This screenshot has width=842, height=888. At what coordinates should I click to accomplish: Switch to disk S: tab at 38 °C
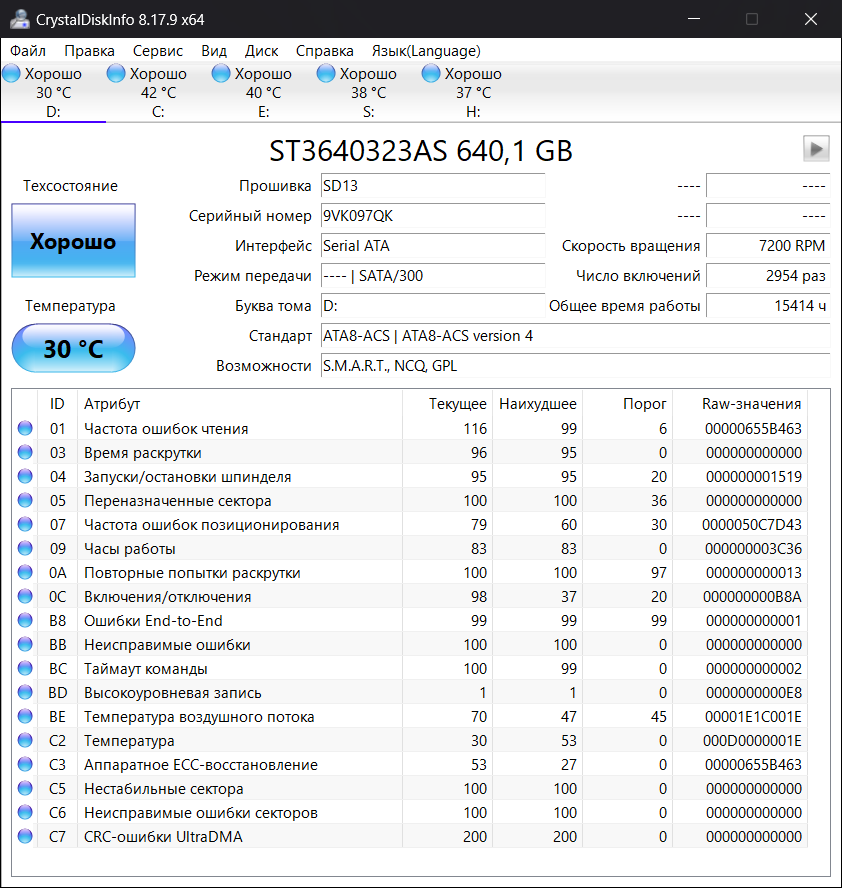click(x=368, y=92)
